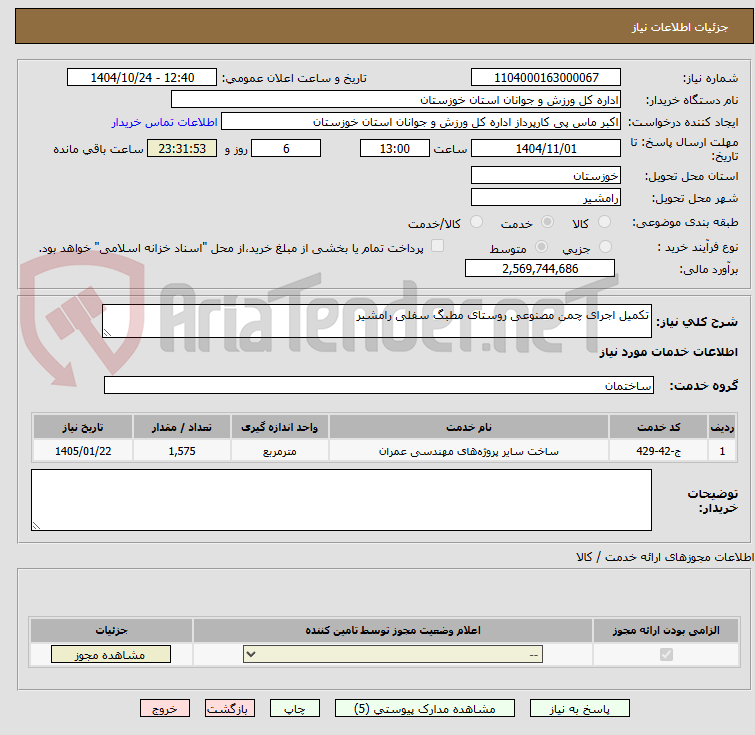Click پاسخ به نیاز button
The width and height of the screenshot is (755, 735).
[580, 709]
